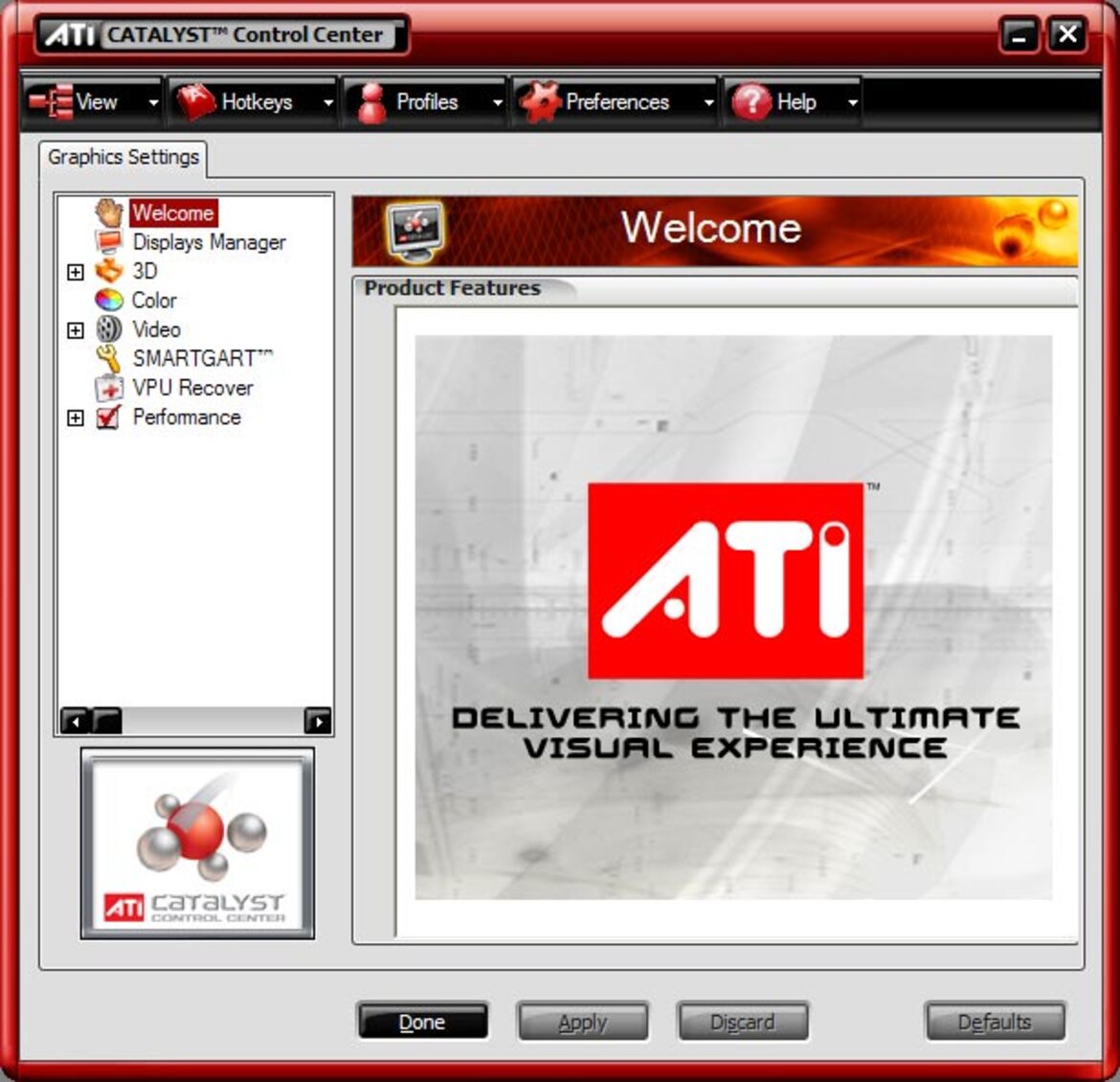Image resolution: width=1120 pixels, height=1082 pixels.
Task: Select VPU Recover in the tree
Action: coord(192,388)
